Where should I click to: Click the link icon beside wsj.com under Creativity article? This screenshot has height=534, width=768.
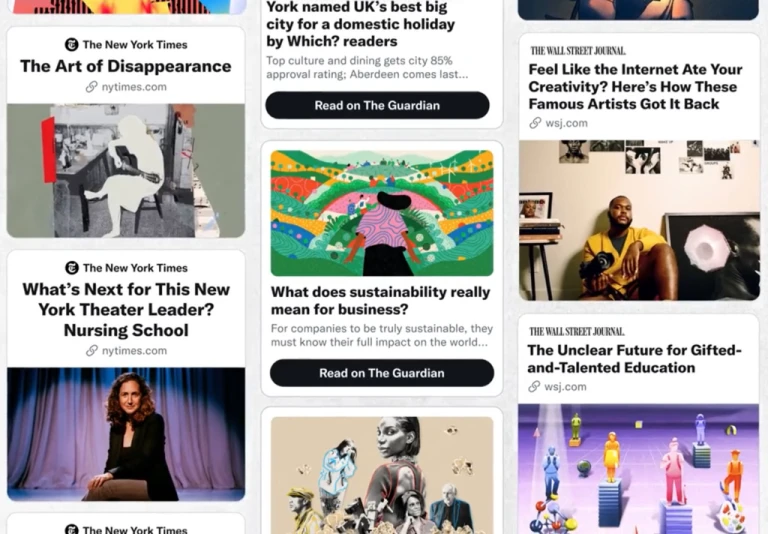point(535,123)
